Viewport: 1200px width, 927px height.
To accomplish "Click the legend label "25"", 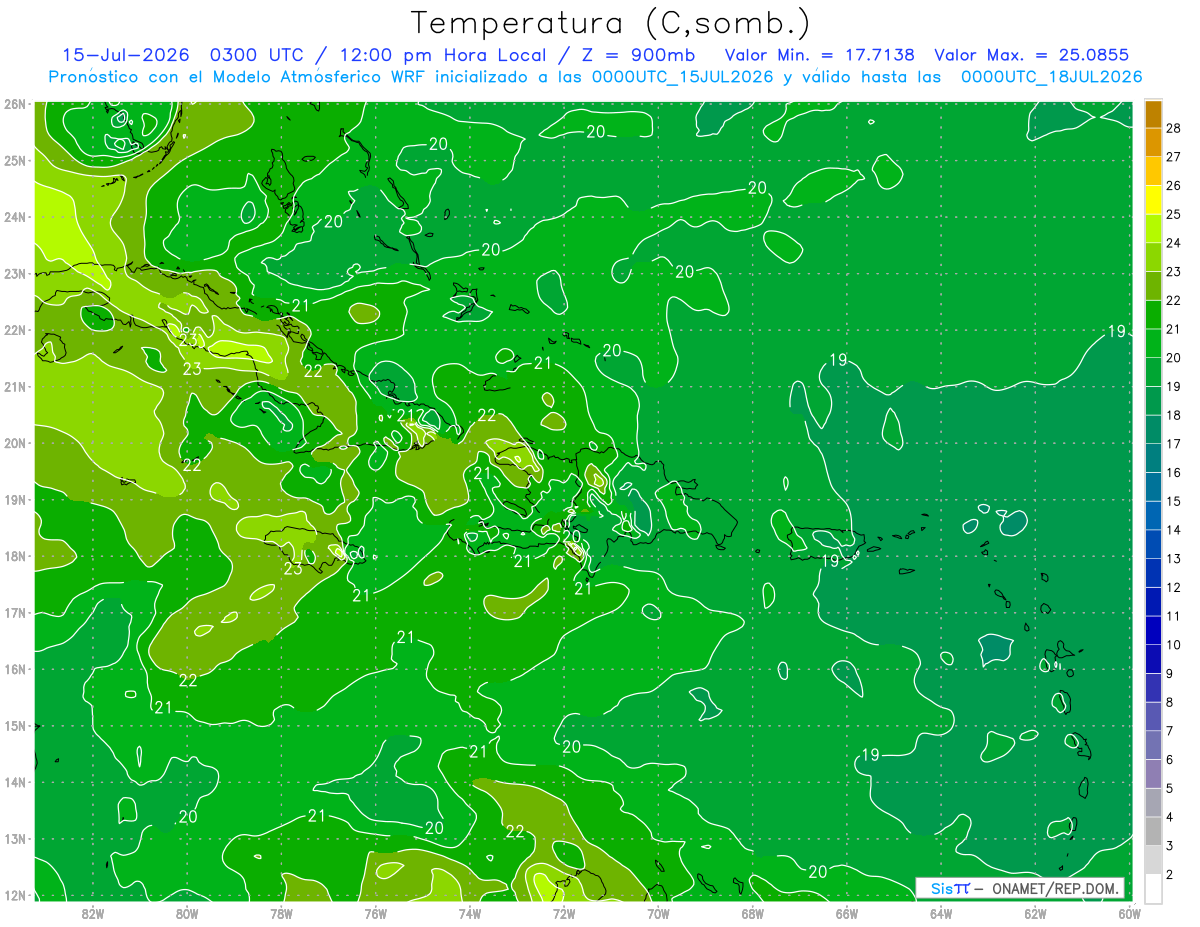I will tap(1173, 214).
